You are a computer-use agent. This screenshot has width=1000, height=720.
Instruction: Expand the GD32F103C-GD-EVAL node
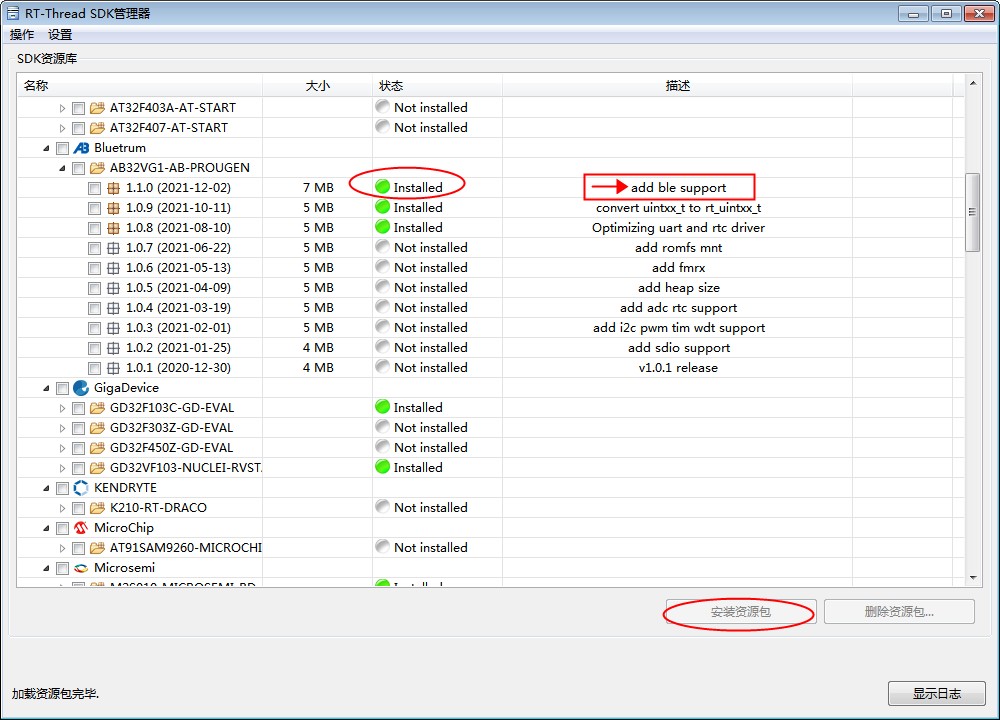point(62,408)
